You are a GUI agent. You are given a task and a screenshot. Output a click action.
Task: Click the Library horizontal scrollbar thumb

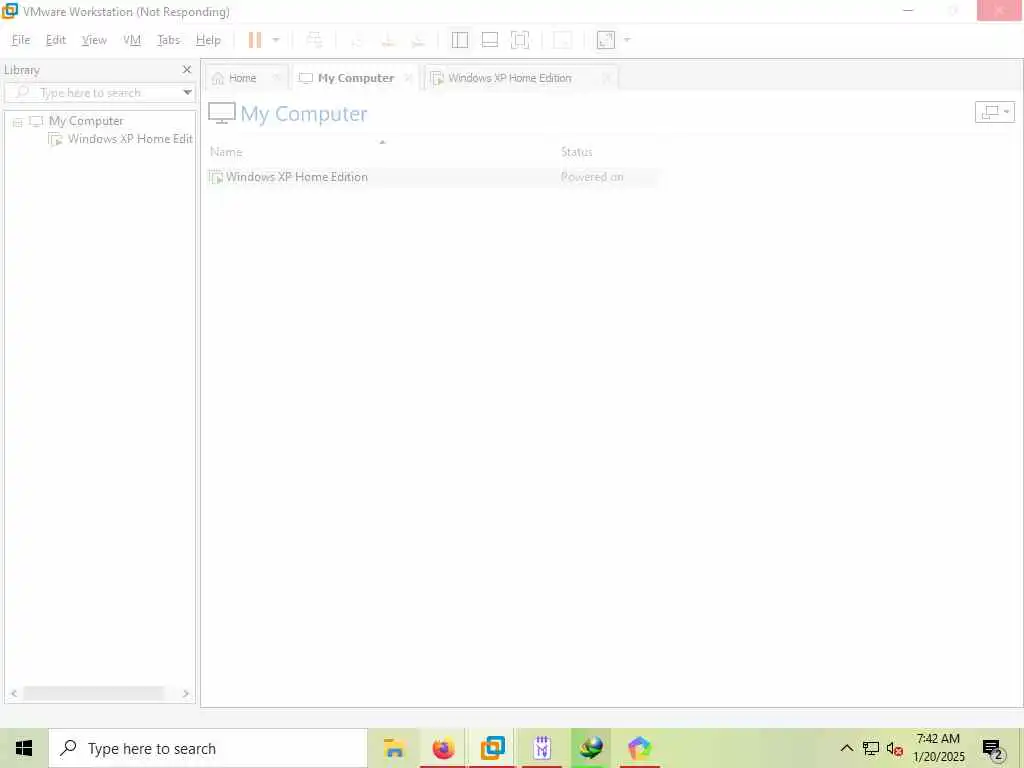coord(93,694)
